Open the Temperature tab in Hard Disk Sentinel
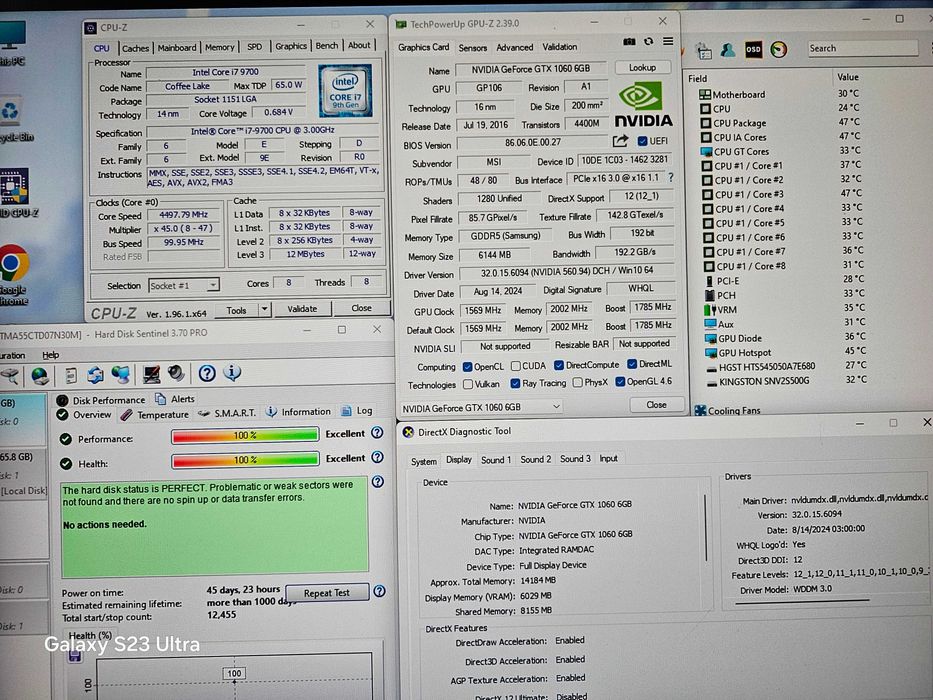The image size is (933, 700). (155, 415)
